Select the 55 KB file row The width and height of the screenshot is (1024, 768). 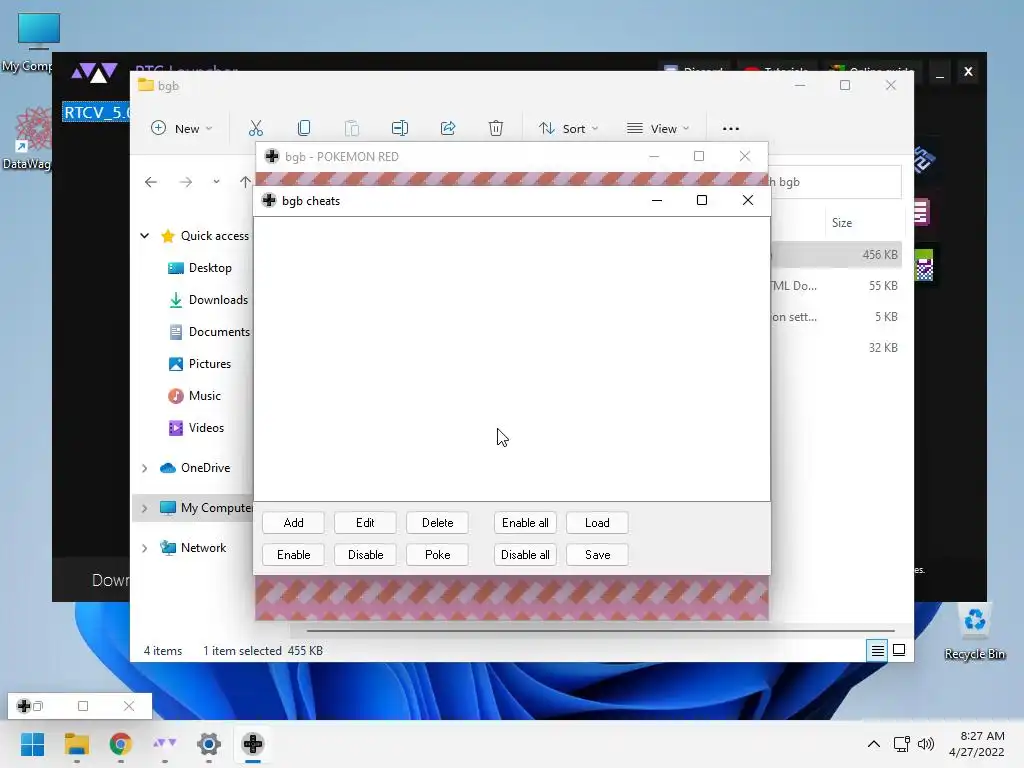836,285
